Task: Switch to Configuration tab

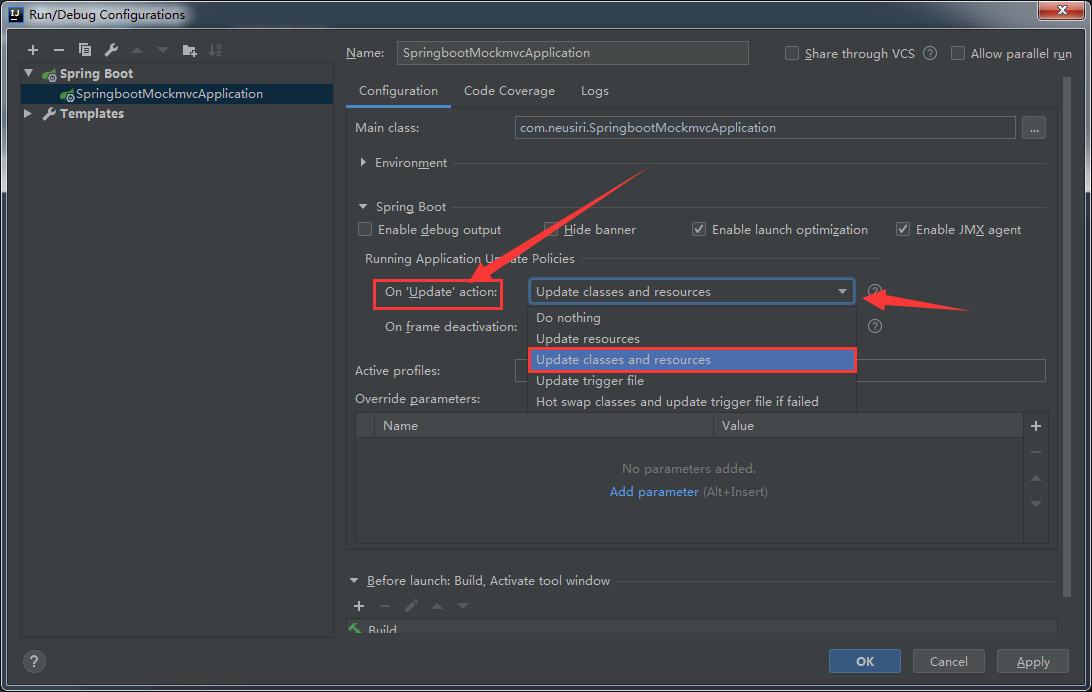Action: click(x=398, y=91)
